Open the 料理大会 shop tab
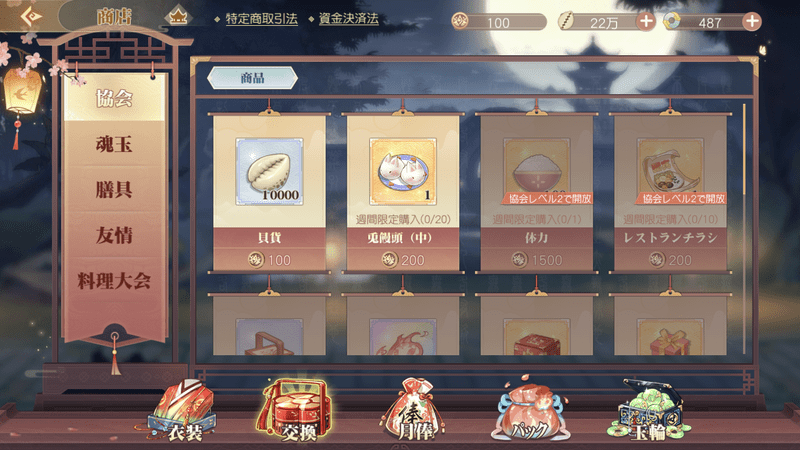800x450 pixels. click(x=114, y=281)
